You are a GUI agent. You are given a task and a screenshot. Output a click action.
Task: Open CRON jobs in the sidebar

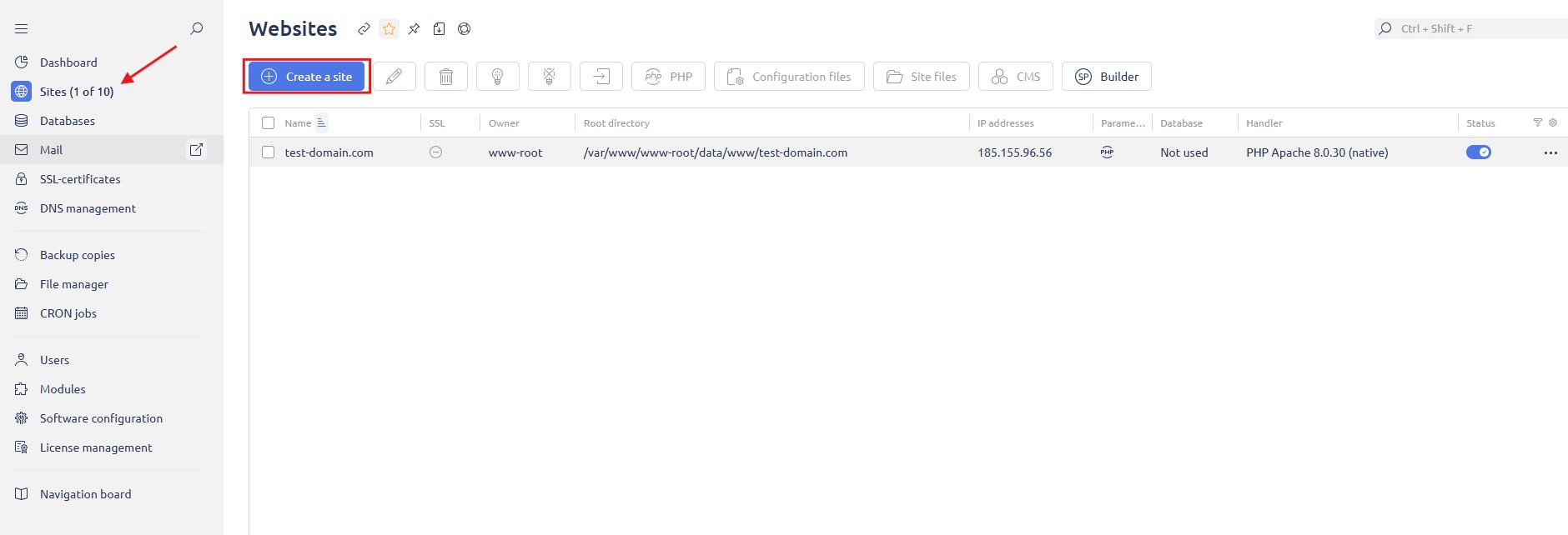coord(68,313)
